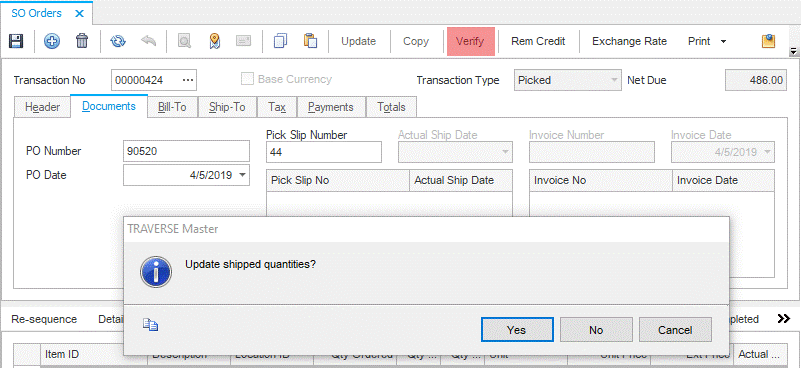
Task: Confirm with the Yes button in the dialog
Action: pos(517,330)
